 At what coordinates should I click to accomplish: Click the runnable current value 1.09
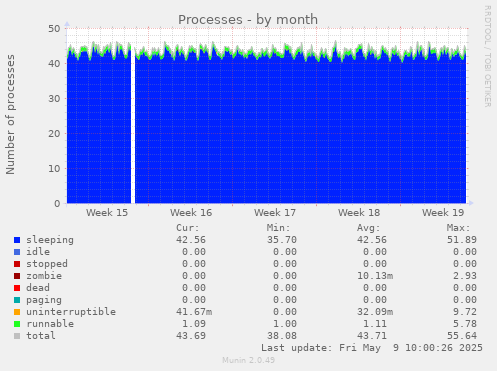coord(194,324)
